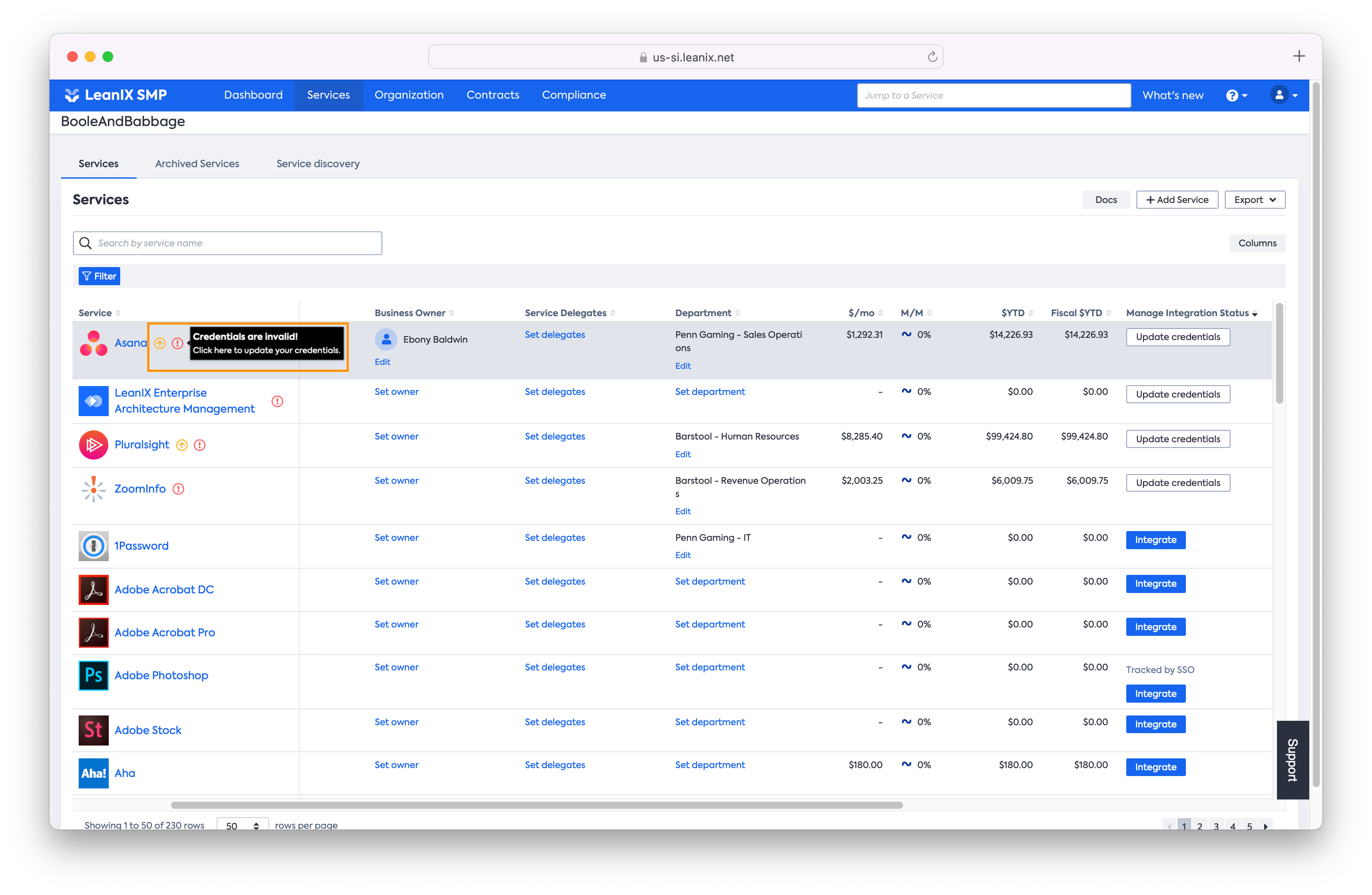Open the Contracts nav item
This screenshot has height=895, width=1372.
click(x=492, y=95)
